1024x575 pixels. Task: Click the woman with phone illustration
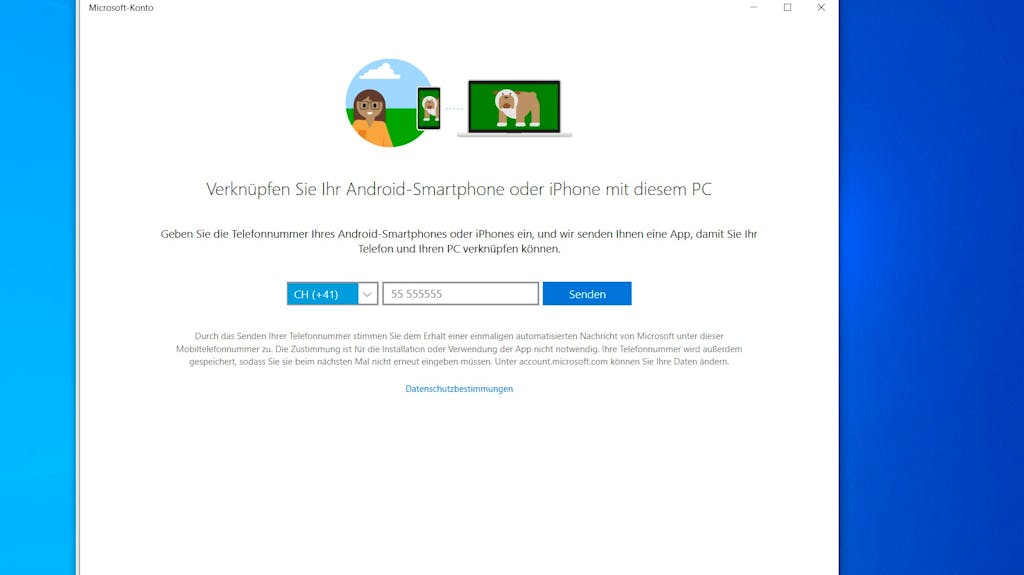(x=392, y=103)
